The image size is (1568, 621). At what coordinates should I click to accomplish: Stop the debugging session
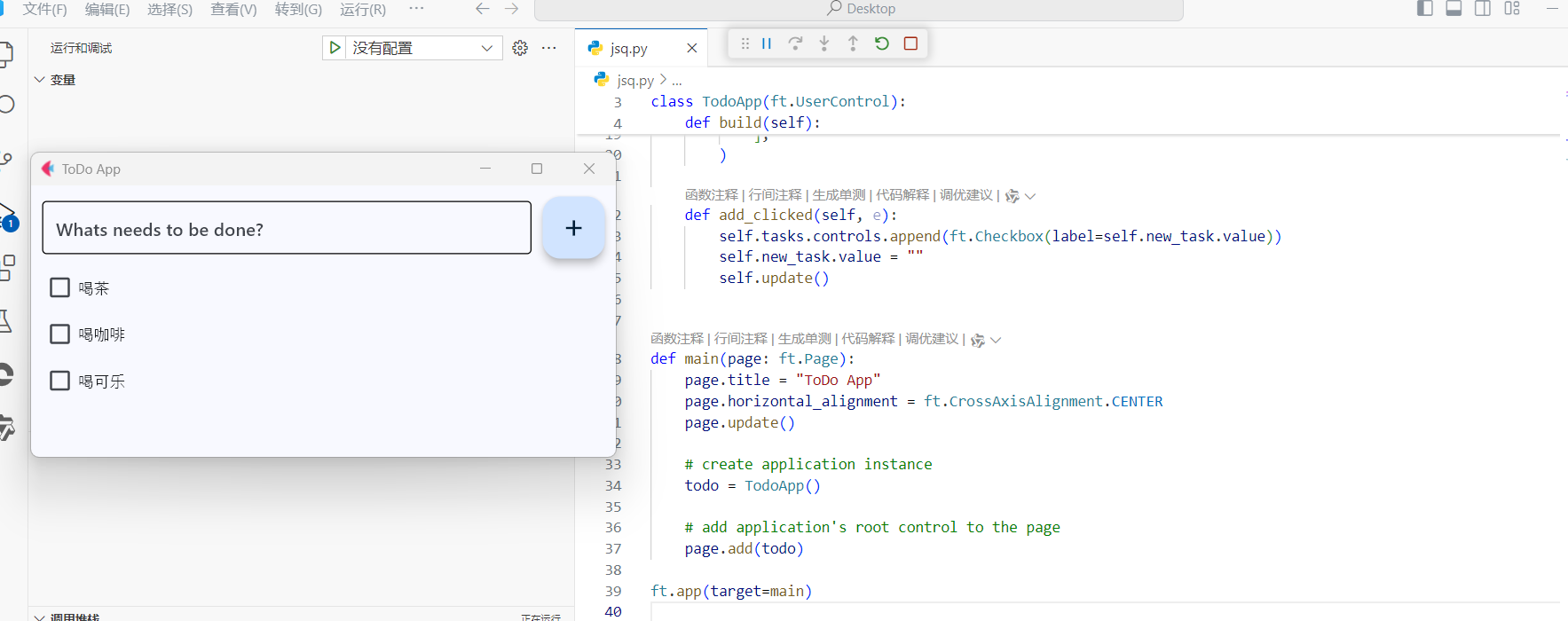[x=910, y=43]
